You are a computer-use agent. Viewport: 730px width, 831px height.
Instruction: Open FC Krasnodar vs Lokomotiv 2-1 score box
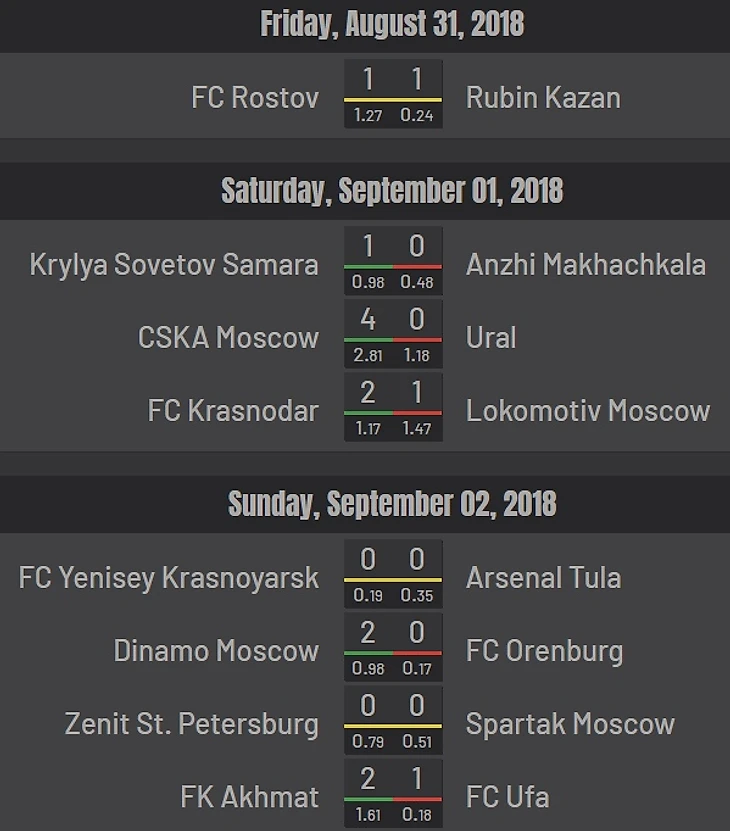pyautogui.click(x=393, y=407)
